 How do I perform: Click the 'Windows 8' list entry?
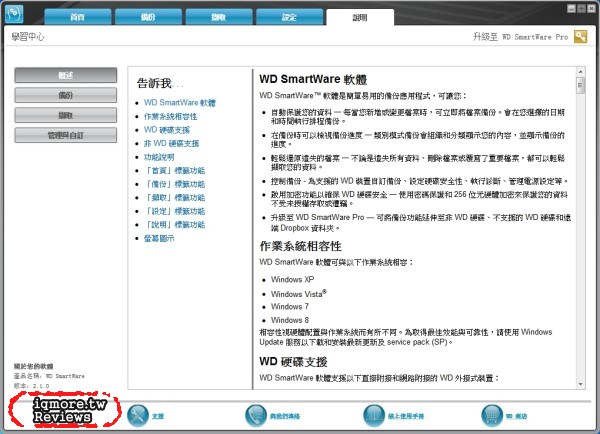(x=290, y=320)
